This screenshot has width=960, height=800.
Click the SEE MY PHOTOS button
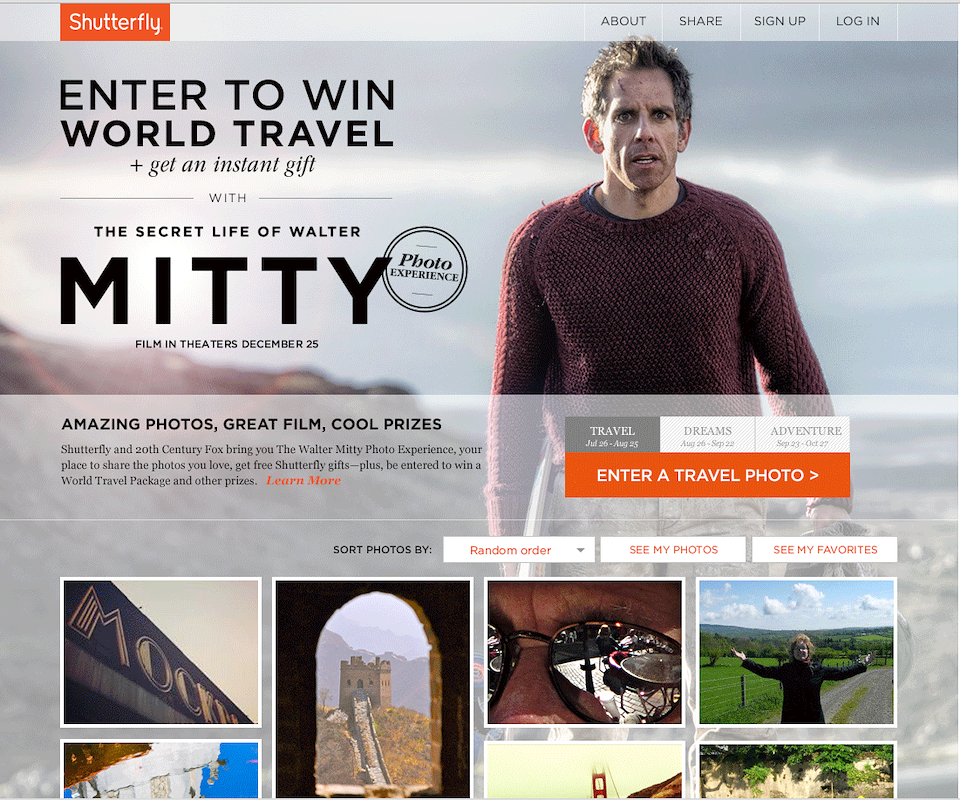pos(673,550)
